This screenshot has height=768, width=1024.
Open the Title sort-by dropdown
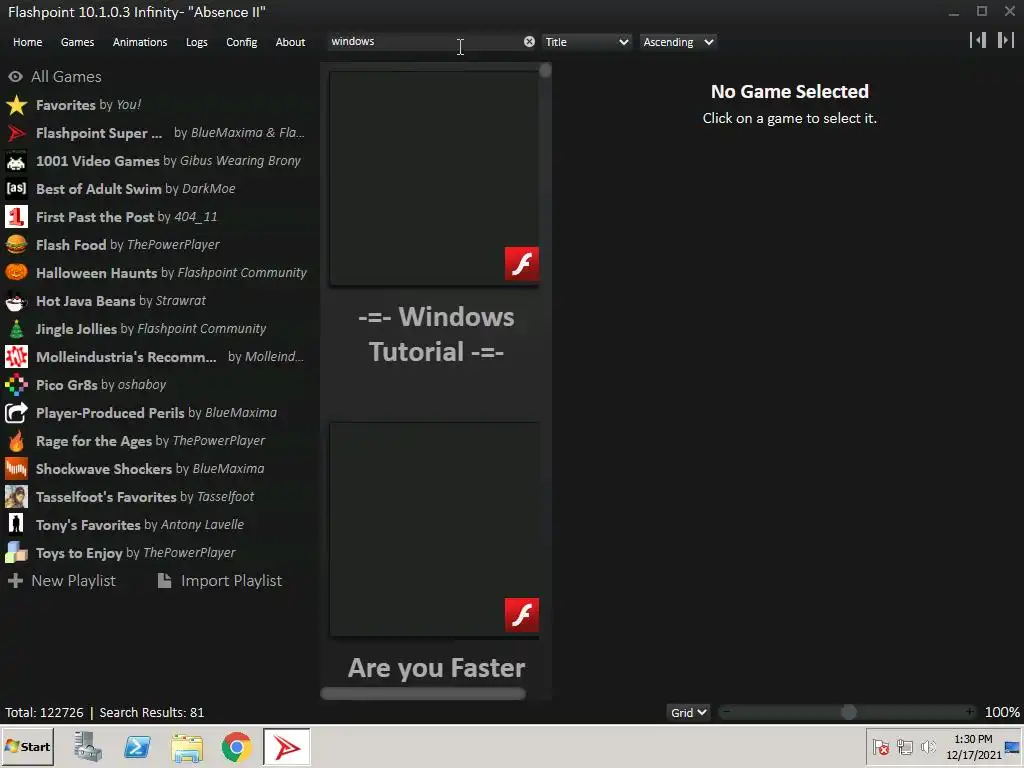586,42
